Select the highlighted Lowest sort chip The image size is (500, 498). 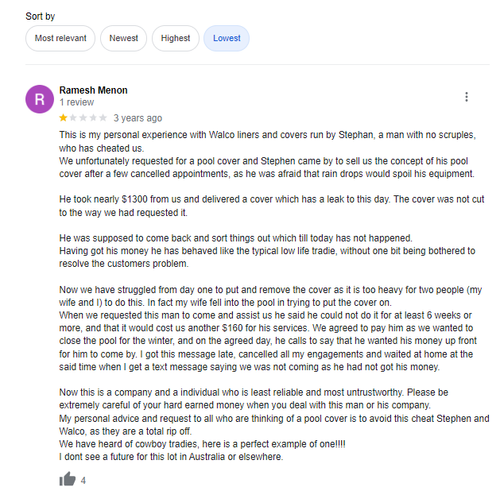tap(227, 38)
